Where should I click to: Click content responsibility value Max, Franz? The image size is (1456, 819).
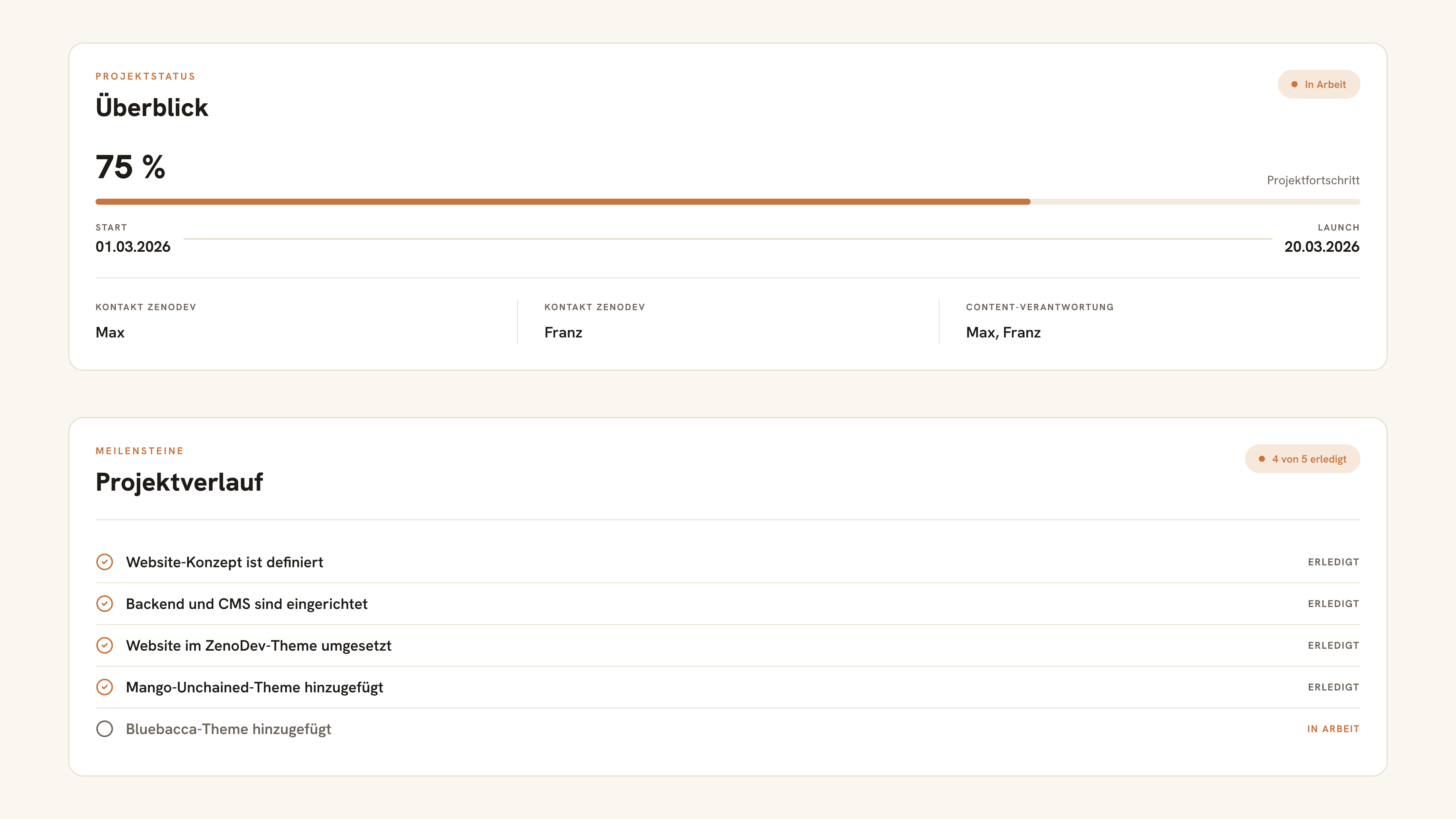(x=1003, y=333)
